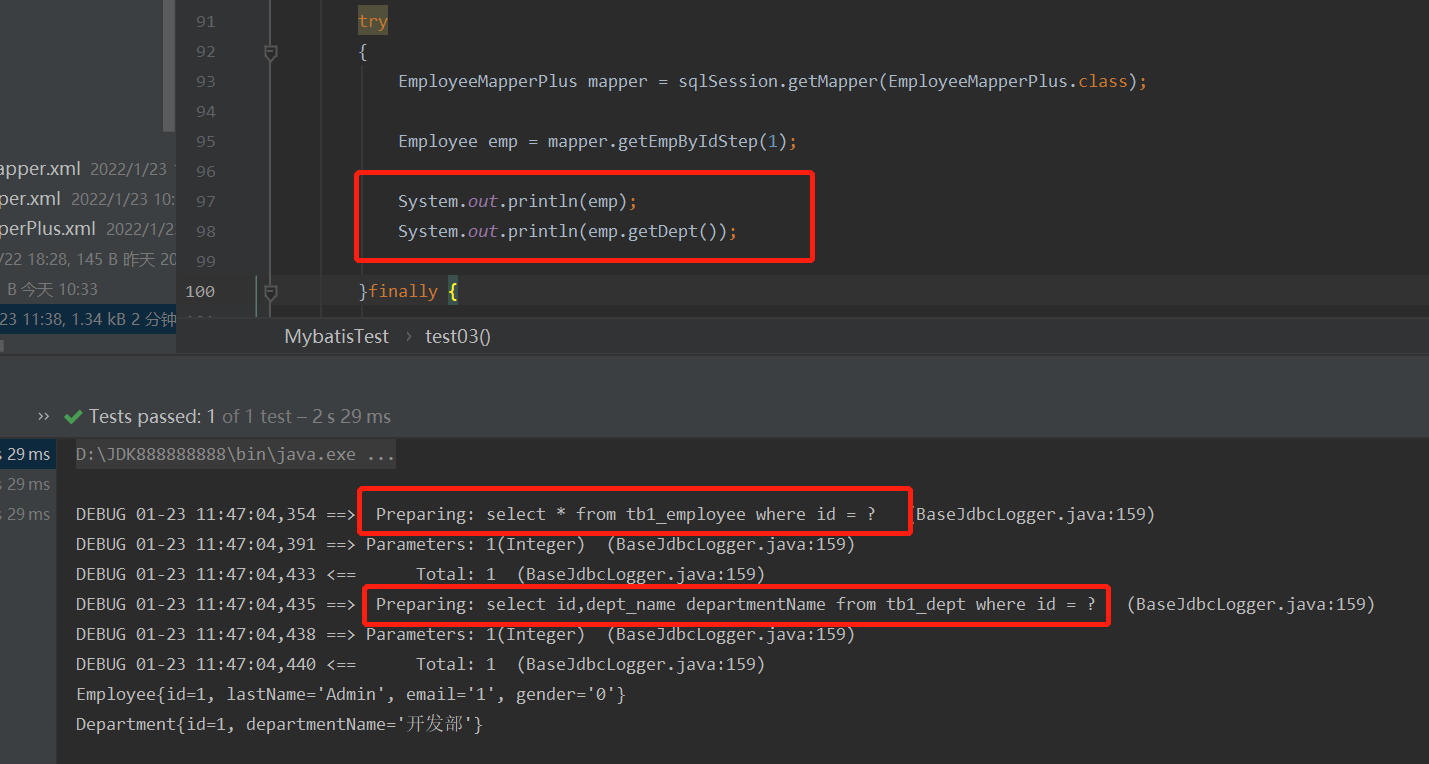Viewport: 1429px width, 764px height.
Task: Select the file row showing 145 B 昨天
Action: point(88,259)
